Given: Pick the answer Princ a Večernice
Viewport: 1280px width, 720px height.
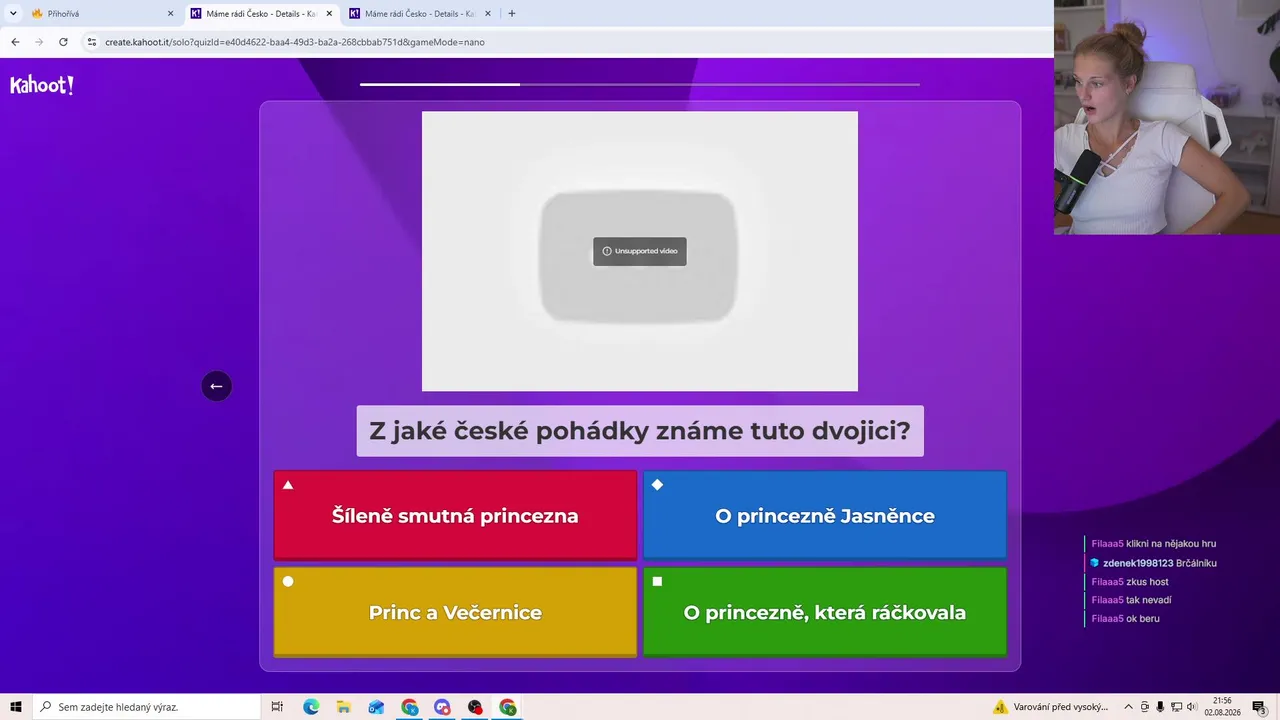Looking at the screenshot, I should [x=455, y=612].
